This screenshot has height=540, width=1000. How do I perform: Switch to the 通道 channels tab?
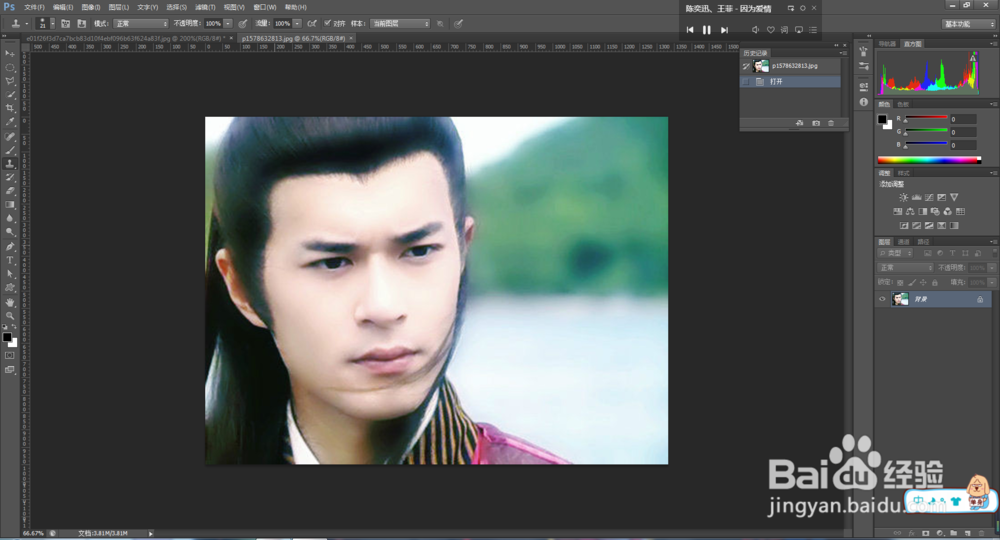[904, 242]
